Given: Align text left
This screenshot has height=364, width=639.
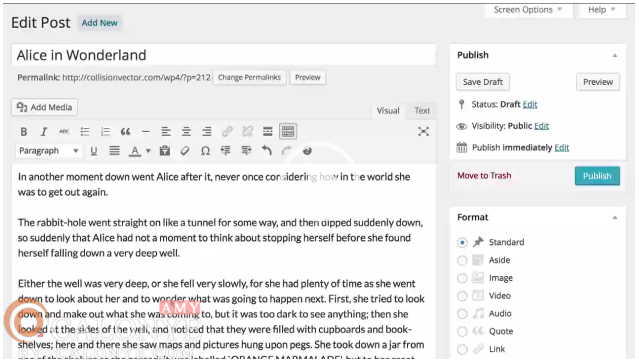Looking at the screenshot, I should click(x=166, y=132).
